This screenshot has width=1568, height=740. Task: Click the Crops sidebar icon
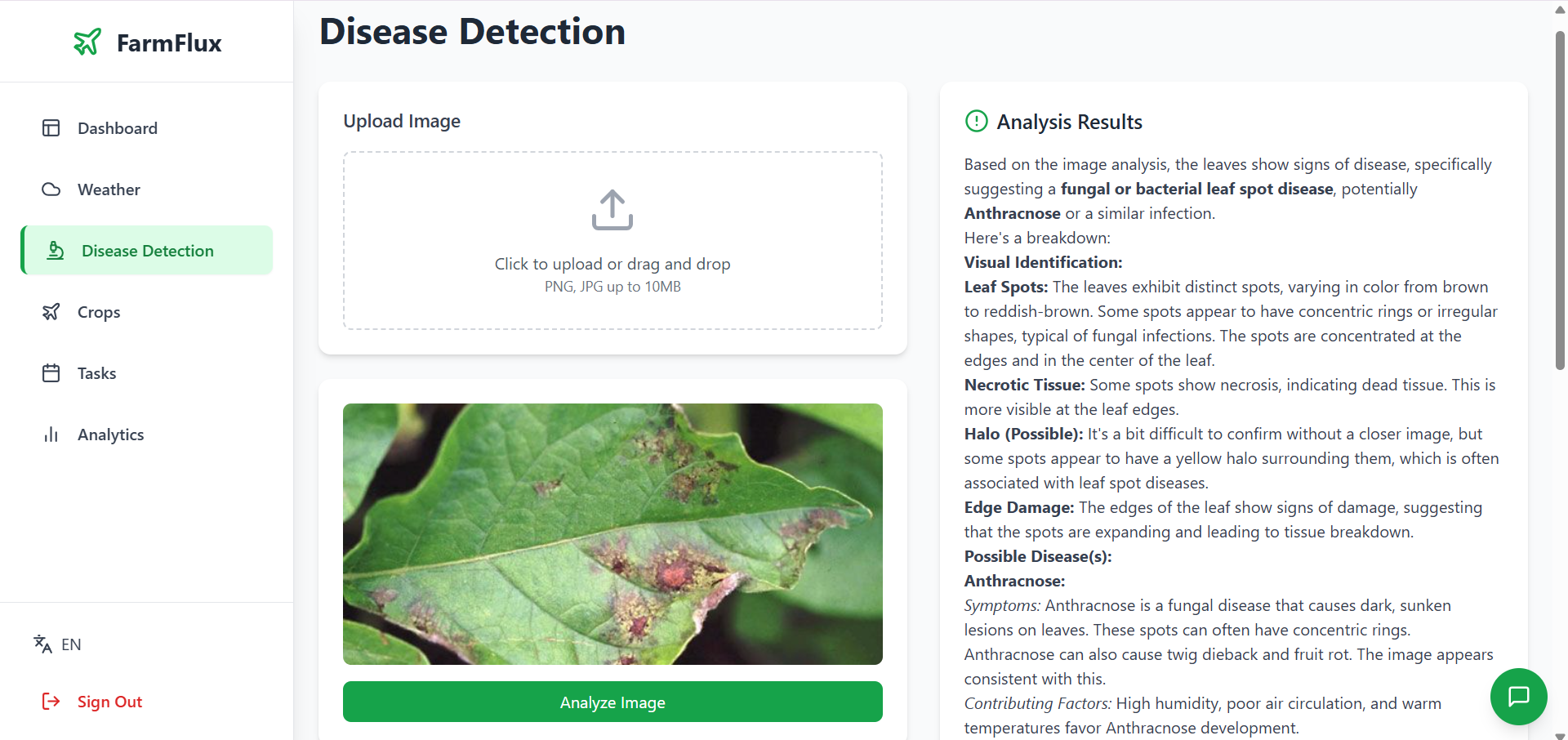point(51,312)
